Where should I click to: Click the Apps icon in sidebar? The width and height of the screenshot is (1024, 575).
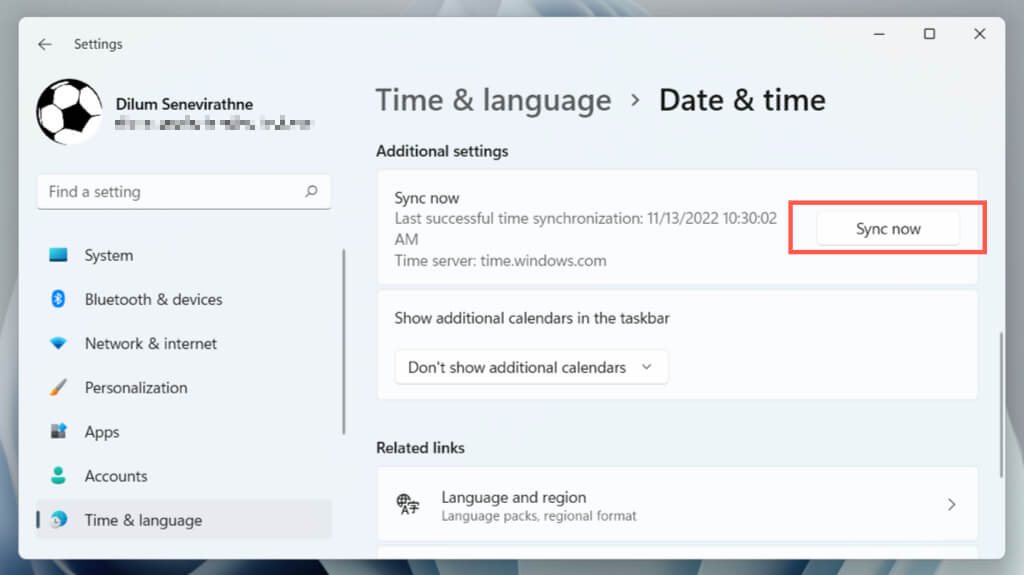coord(59,432)
